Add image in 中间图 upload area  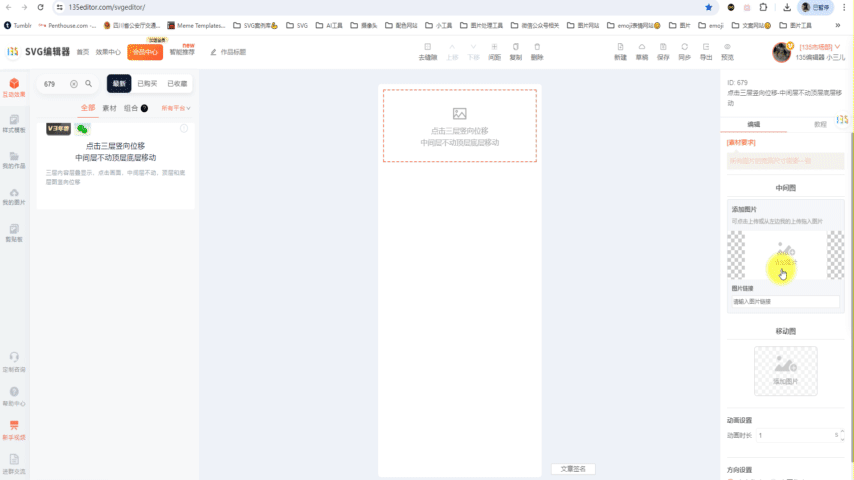[x=785, y=255]
